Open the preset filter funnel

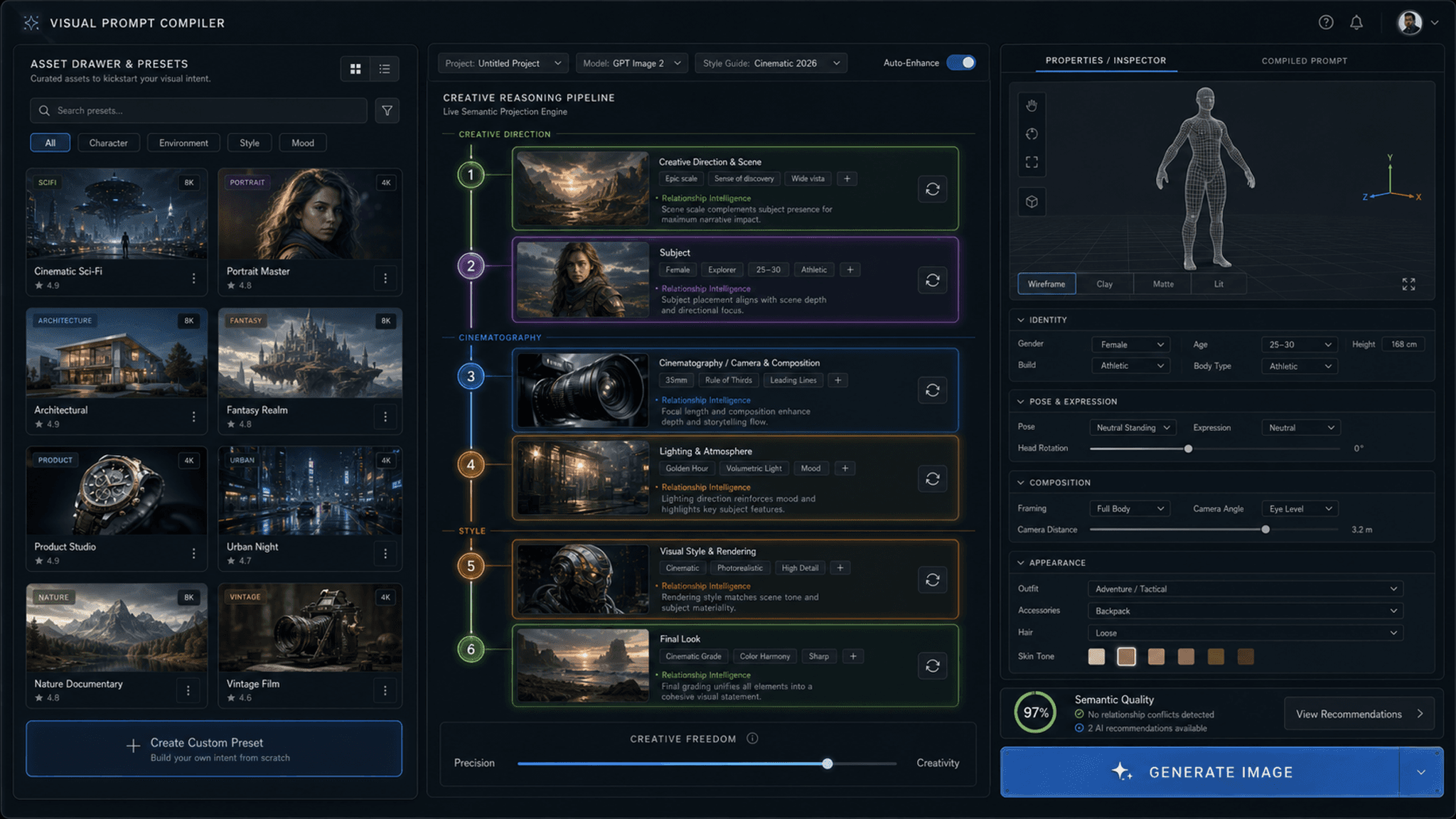pyautogui.click(x=387, y=110)
